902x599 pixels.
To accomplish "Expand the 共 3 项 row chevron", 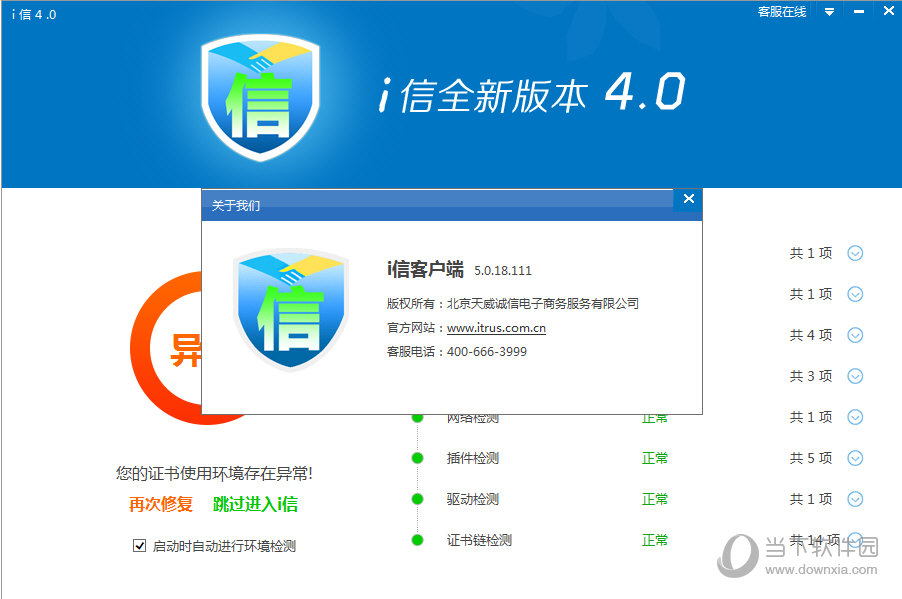I will (x=855, y=376).
